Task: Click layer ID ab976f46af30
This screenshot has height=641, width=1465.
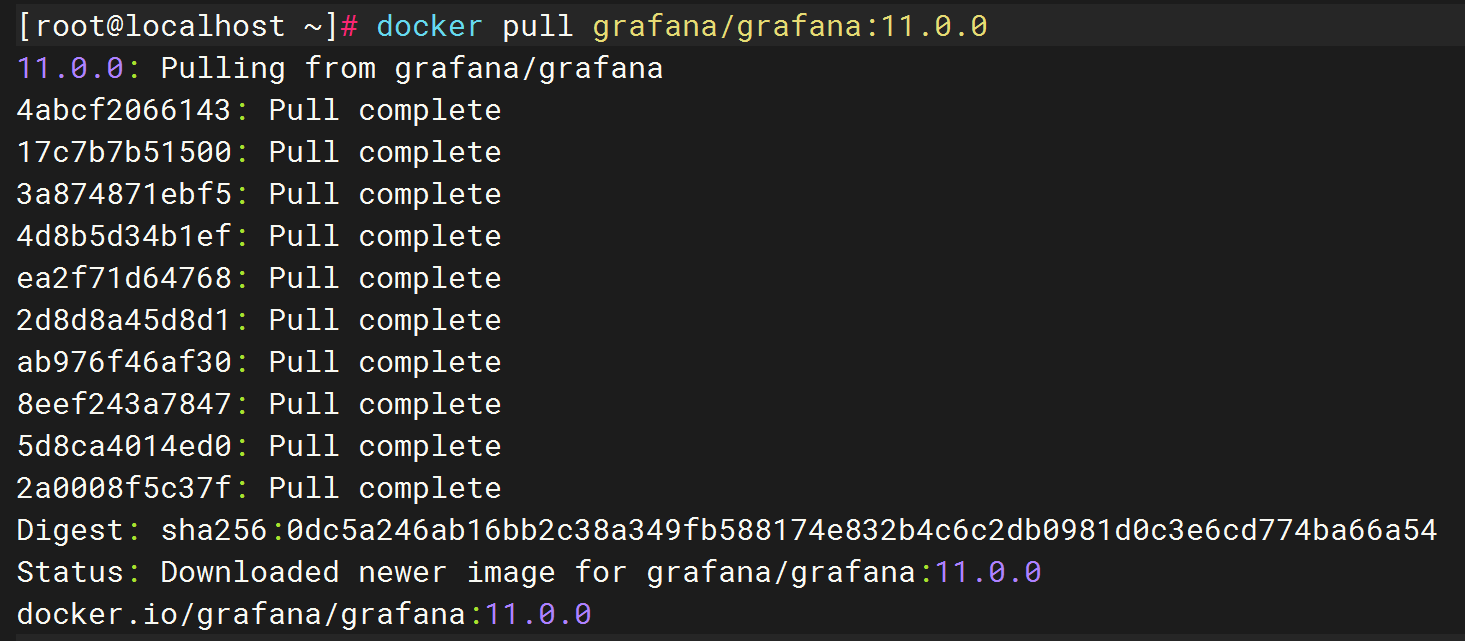Action: click(x=124, y=362)
